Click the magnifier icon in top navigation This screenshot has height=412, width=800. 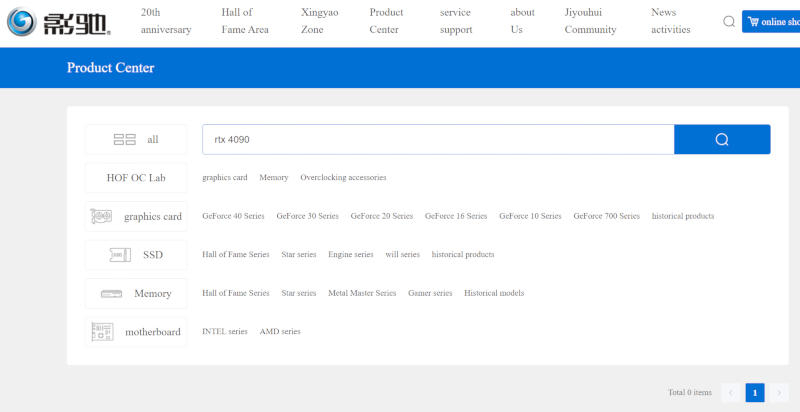pos(729,21)
